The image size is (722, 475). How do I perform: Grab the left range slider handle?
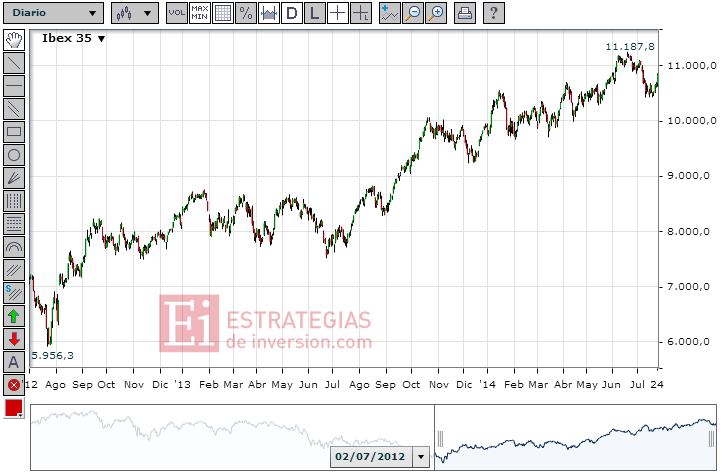click(x=440, y=439)
